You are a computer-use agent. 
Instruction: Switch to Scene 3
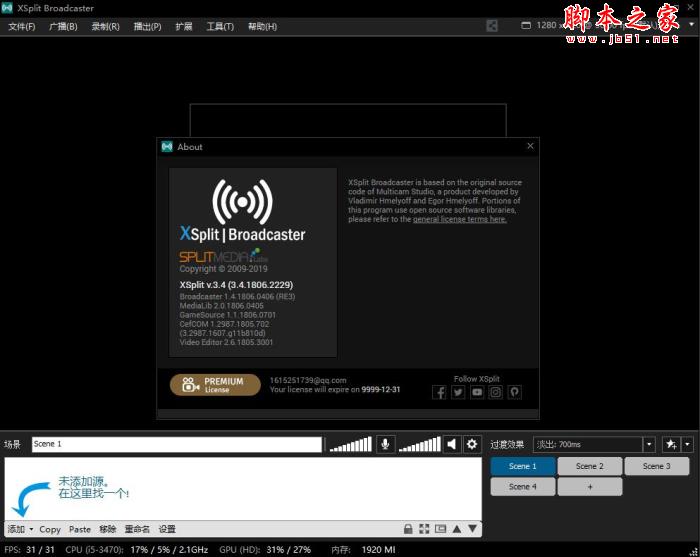tap(657, 466)
